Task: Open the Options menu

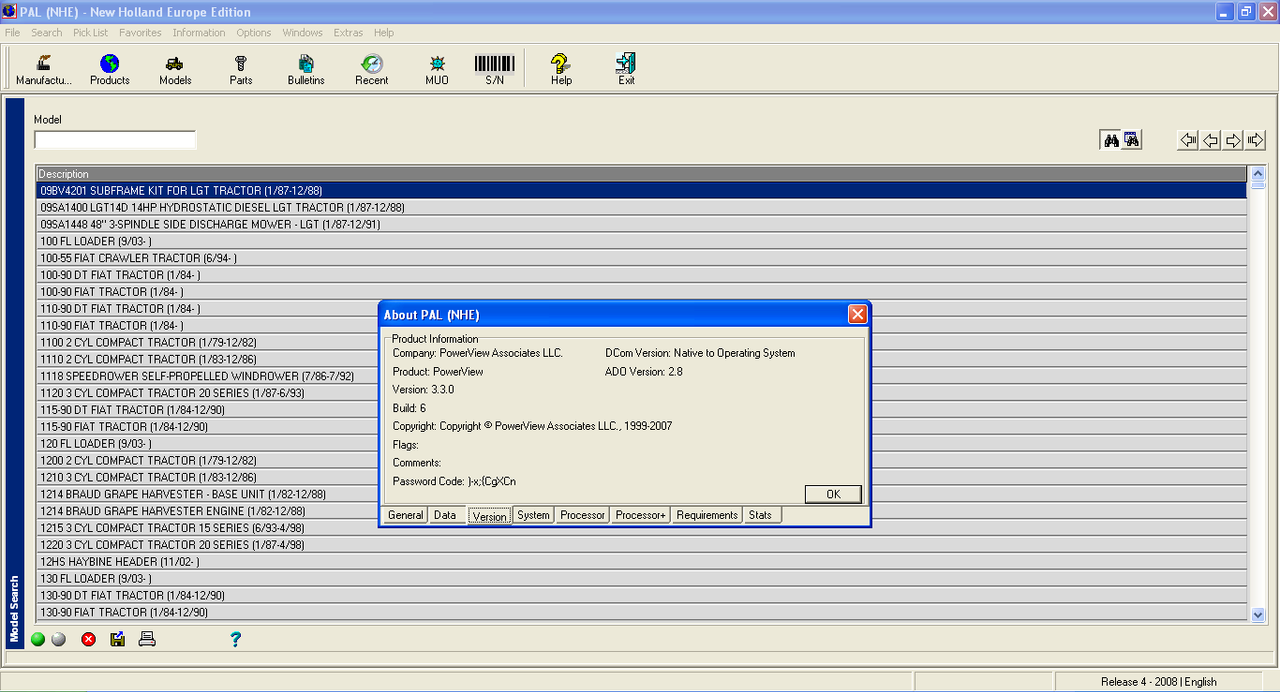Action: (x=254, y=32)
